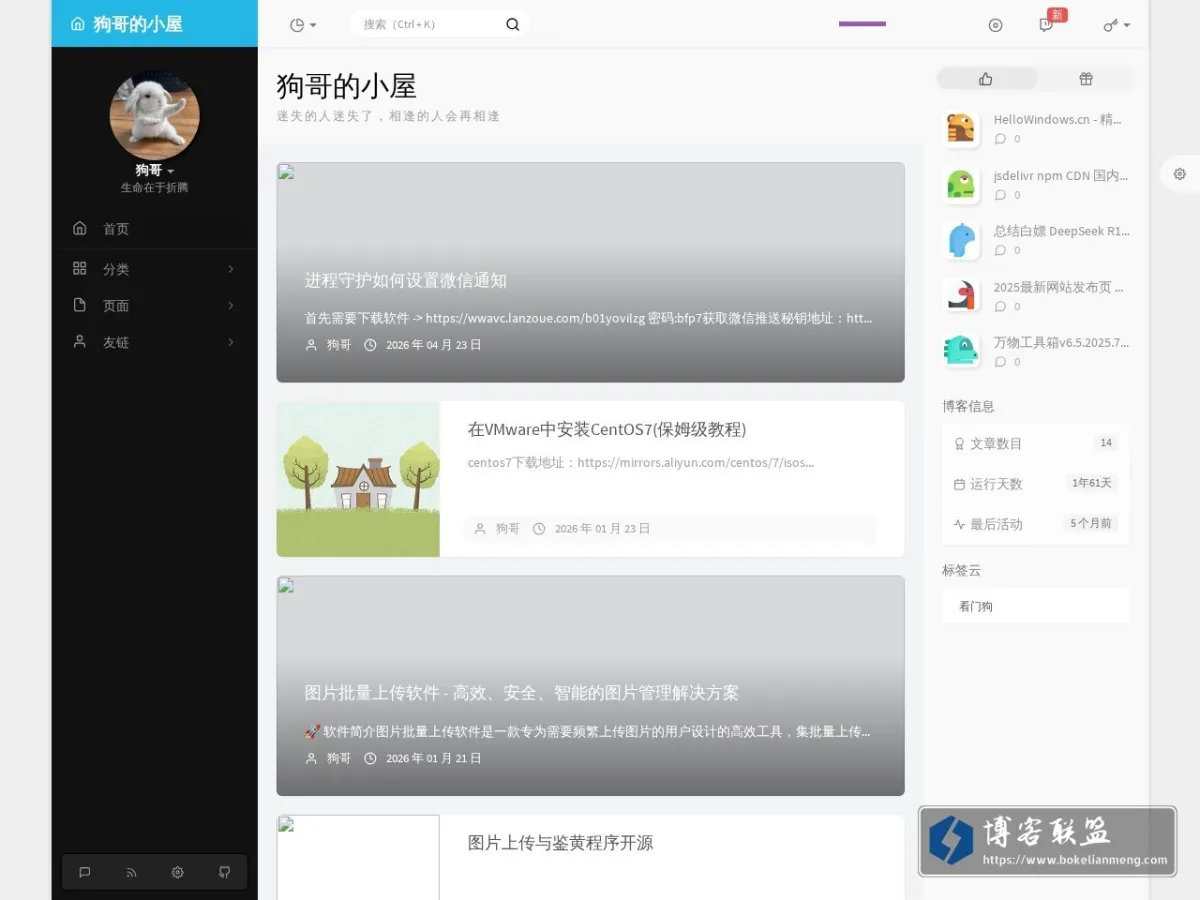The width and height of the screenshot is (1200, 900).
Task: Click the rabbit avatar image
Action: pos(154,115)
